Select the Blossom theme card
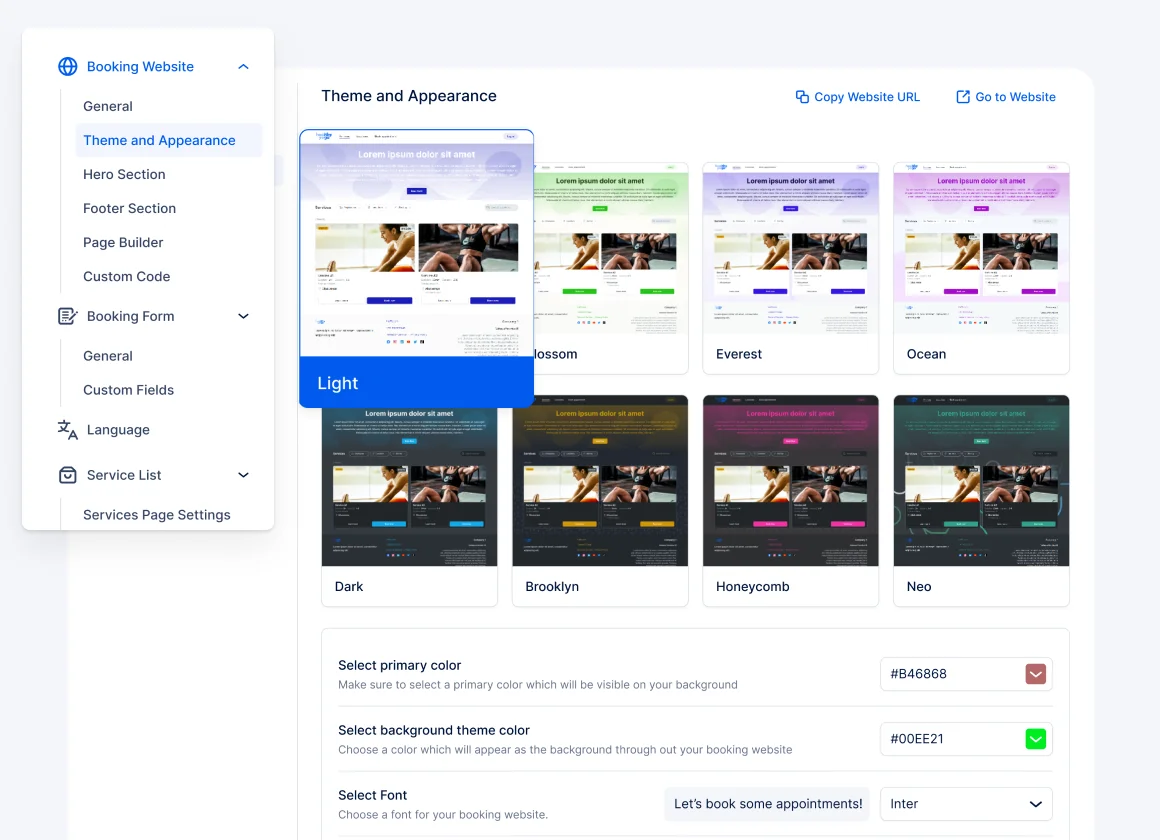 [x=610, y=268]
